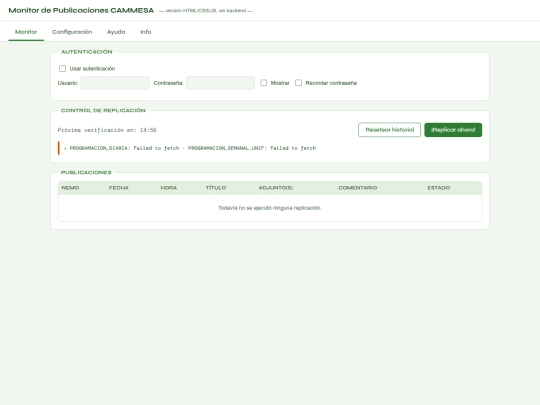Click the FECHA column header
540x405 pixels.
point(119,188)
